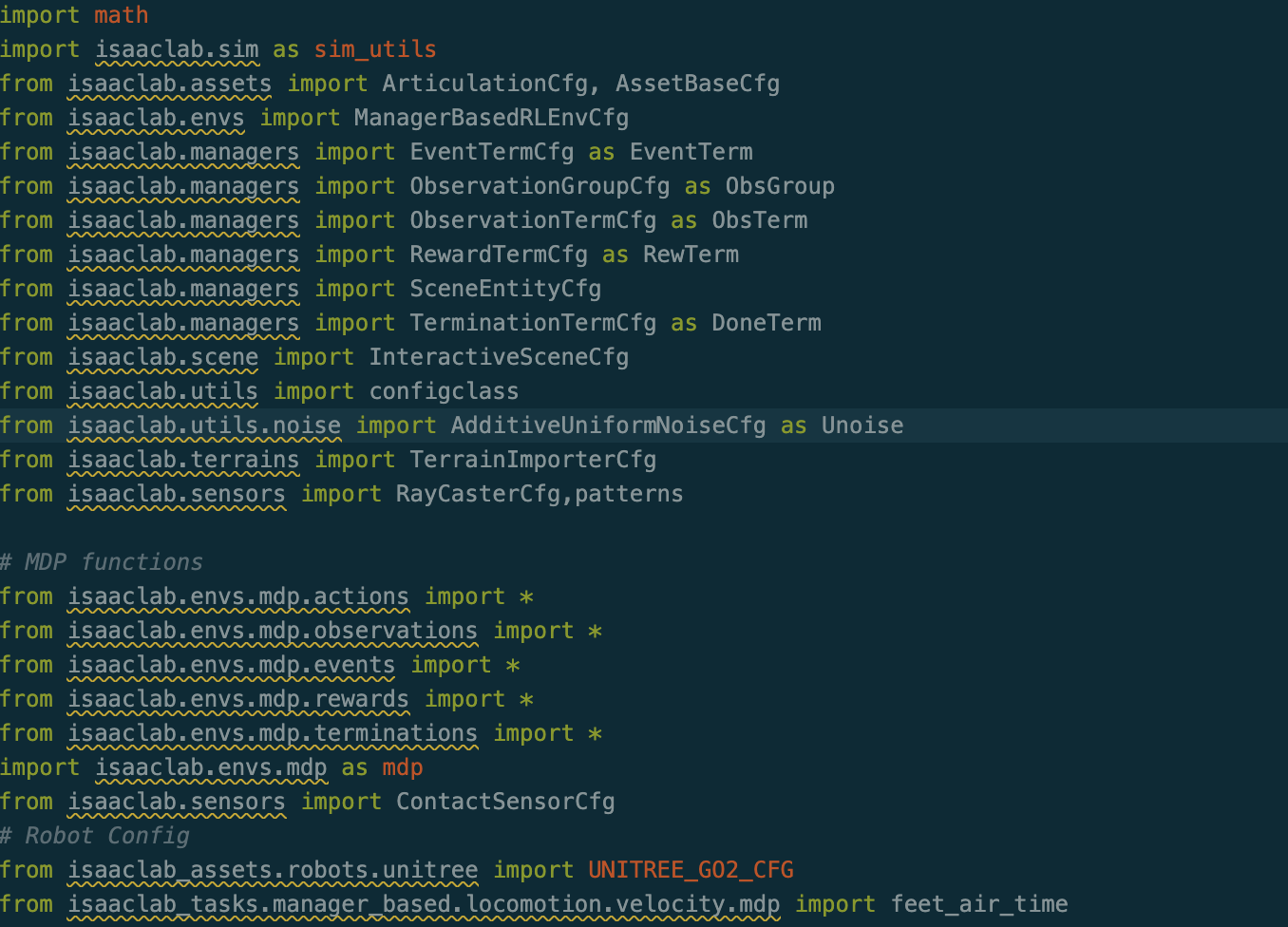Click the DoneTerm alias
The width and height of the screenshot is (1288, 927).
tap(767, 323)
